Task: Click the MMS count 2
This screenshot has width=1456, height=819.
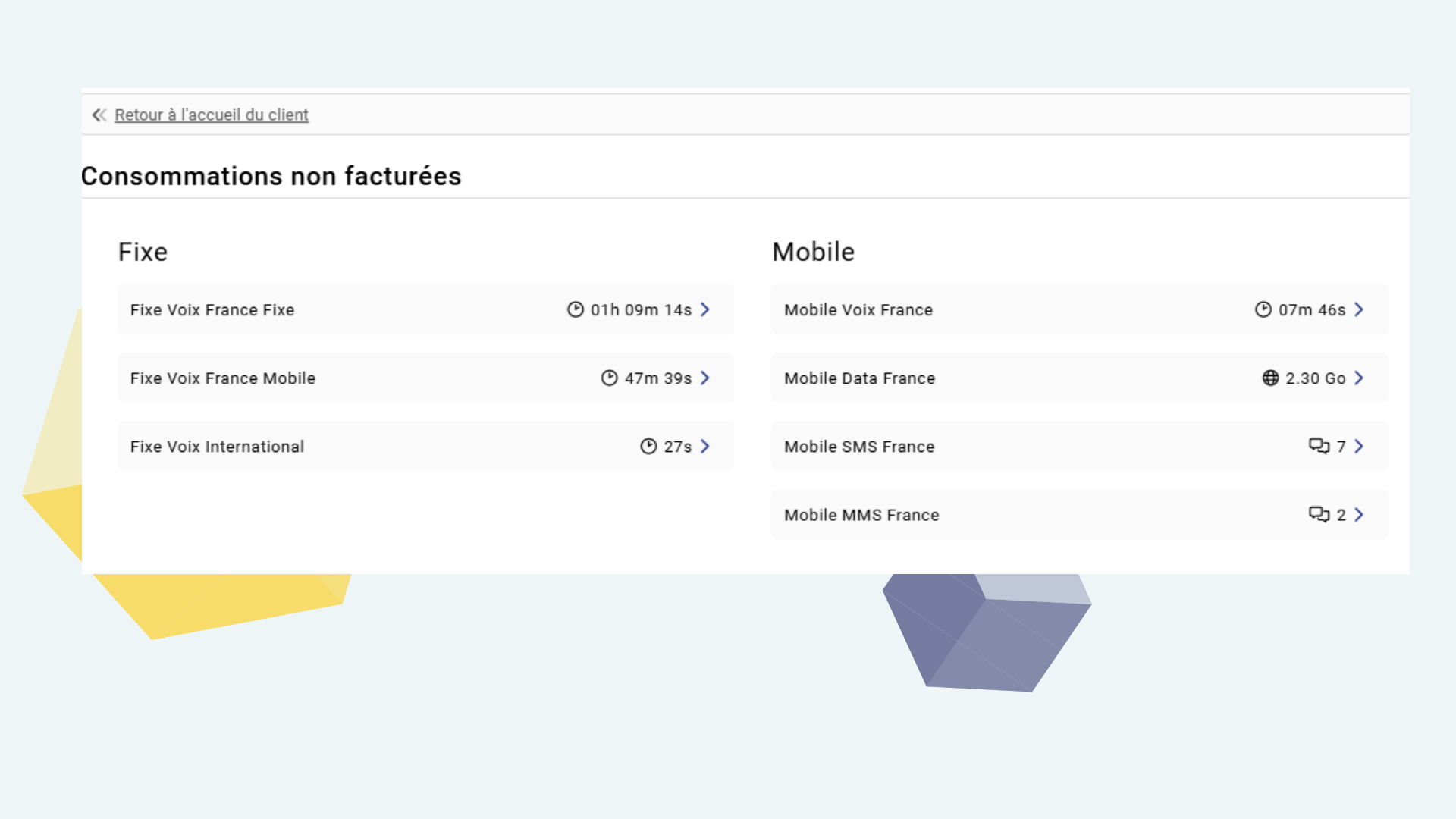Action: 1341,515
